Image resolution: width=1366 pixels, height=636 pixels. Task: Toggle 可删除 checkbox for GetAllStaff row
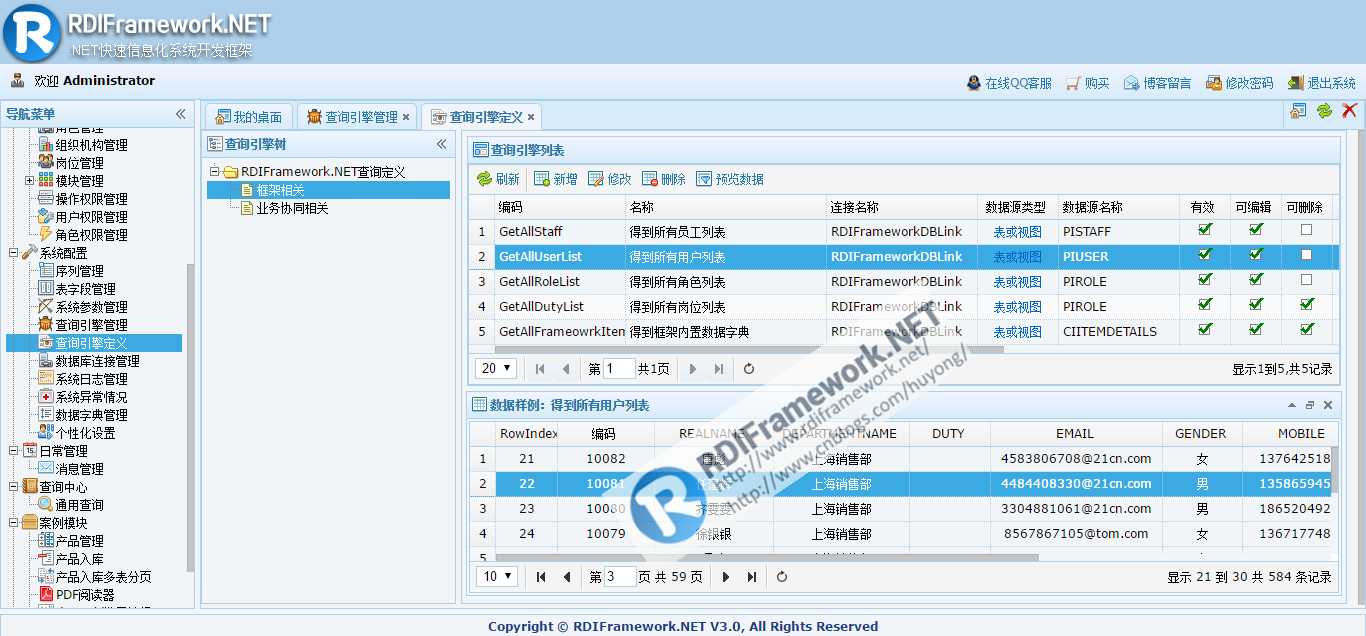pos(1306,230)
